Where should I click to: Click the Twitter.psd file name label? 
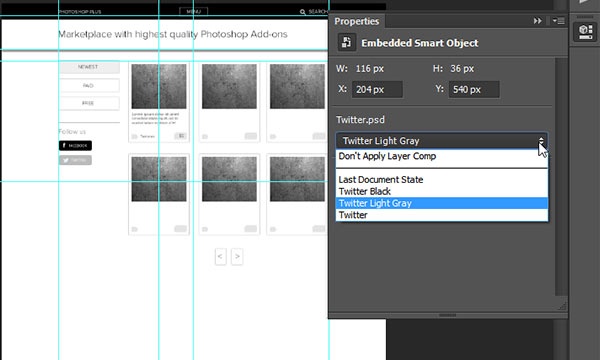pos(360,120)
